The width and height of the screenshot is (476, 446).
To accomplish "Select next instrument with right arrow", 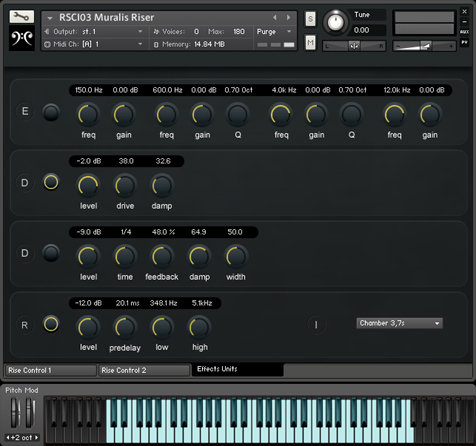I will pyautogui.click(x=289, y=17).
